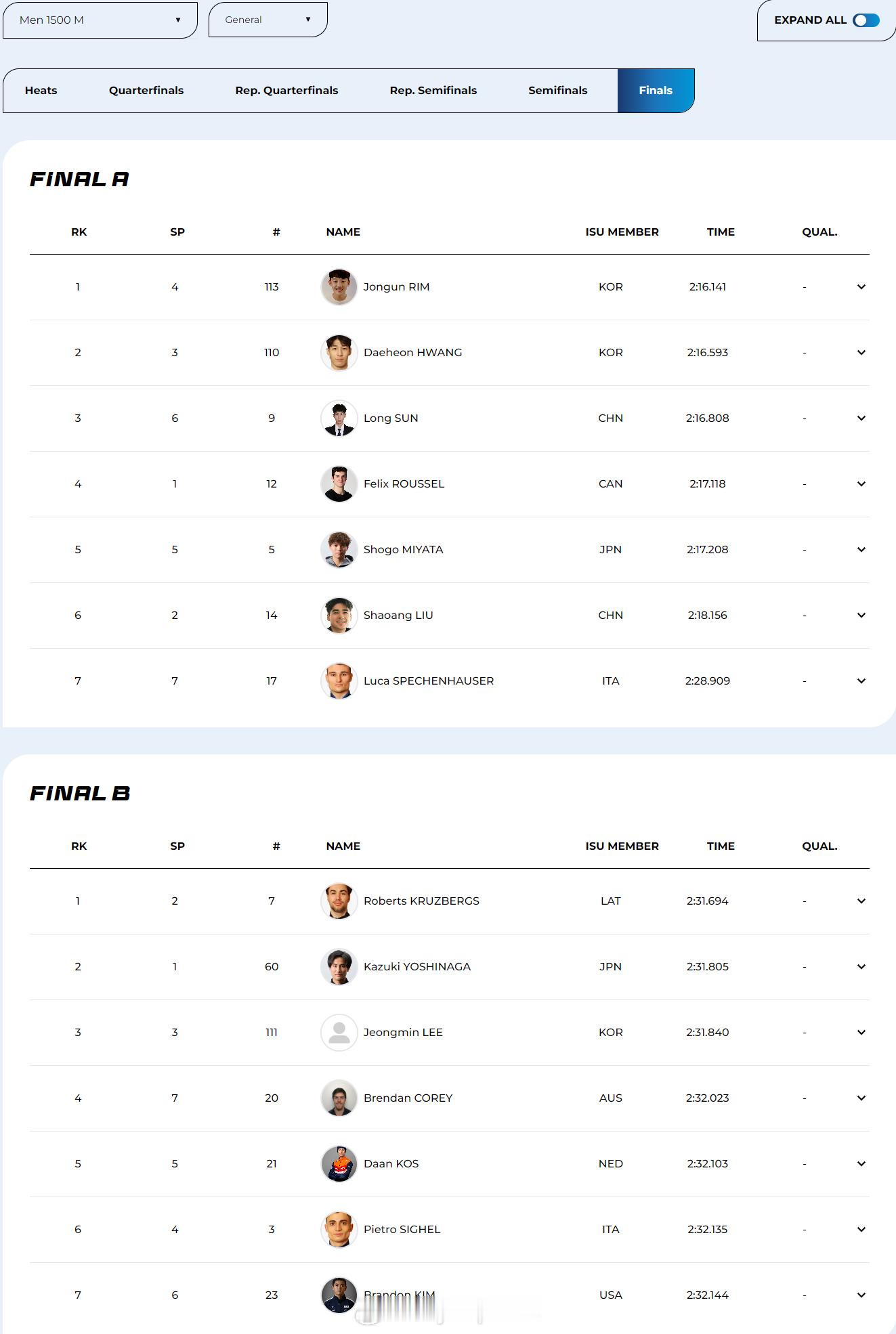The width and height of the screenshot is (896, 1334).
Task: Click Roberts KRUZBERGS's profile image
Action: point(339,901)
